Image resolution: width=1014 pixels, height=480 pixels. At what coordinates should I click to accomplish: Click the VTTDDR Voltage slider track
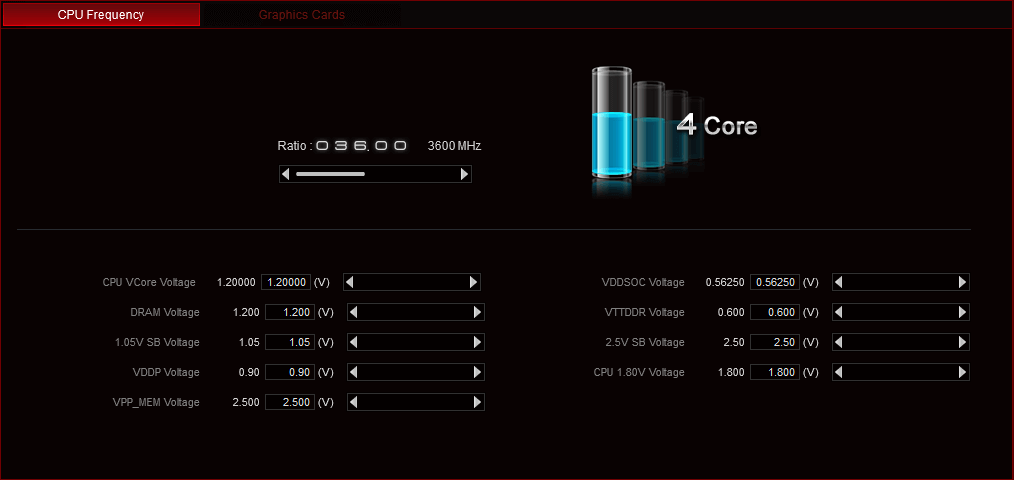(x=901, y=312)
